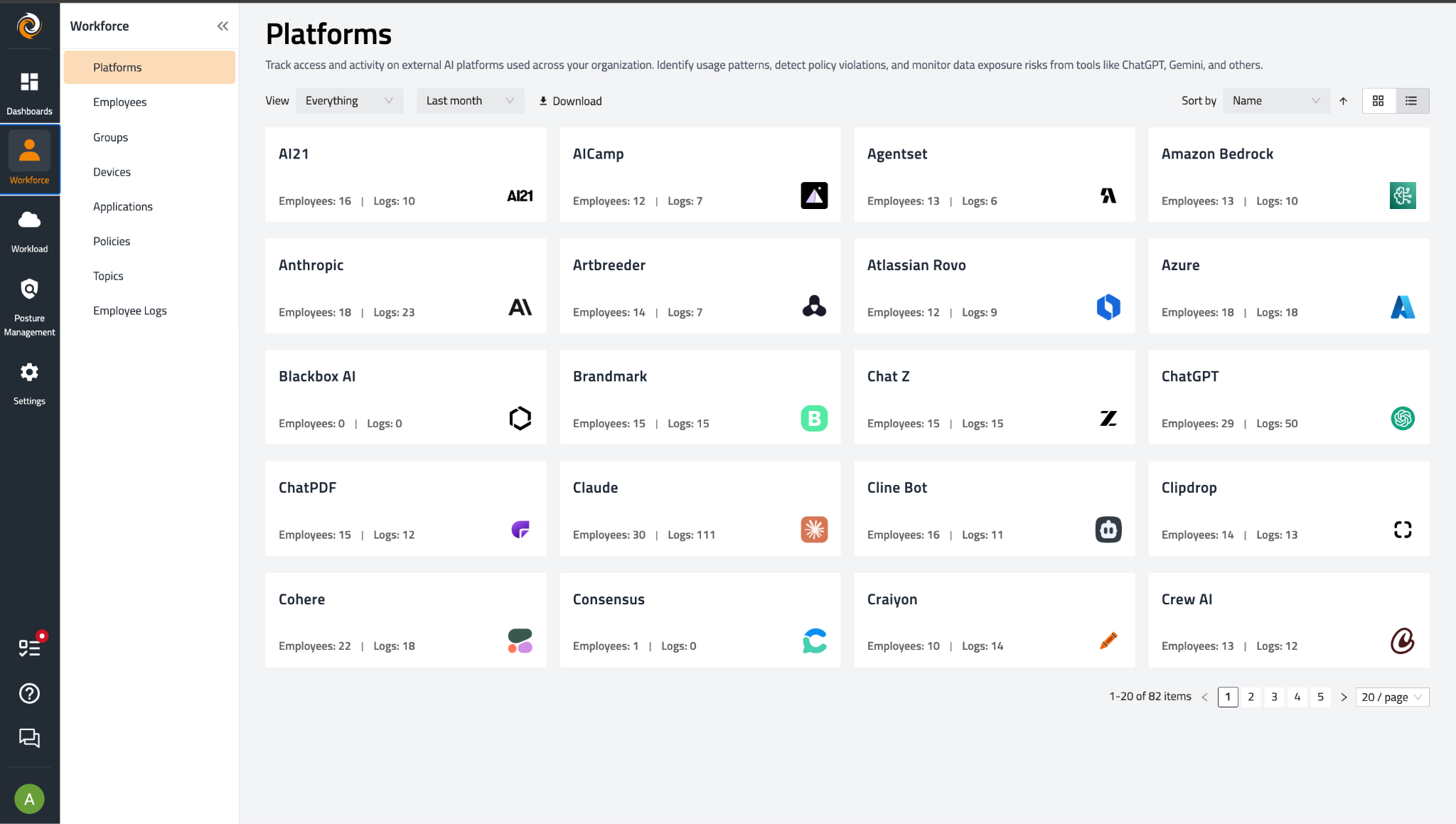This screenshot has height=824, width=1456.
Task: Go to the previous results page arrow
Action: point(1204,697)
